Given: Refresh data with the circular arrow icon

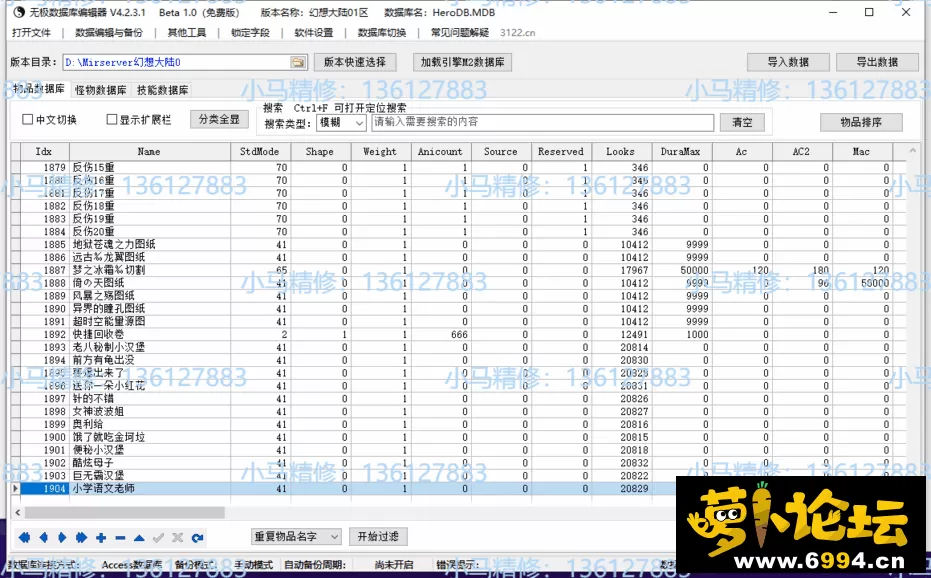Looking at the screenshot, I should [x=197, y=538].
